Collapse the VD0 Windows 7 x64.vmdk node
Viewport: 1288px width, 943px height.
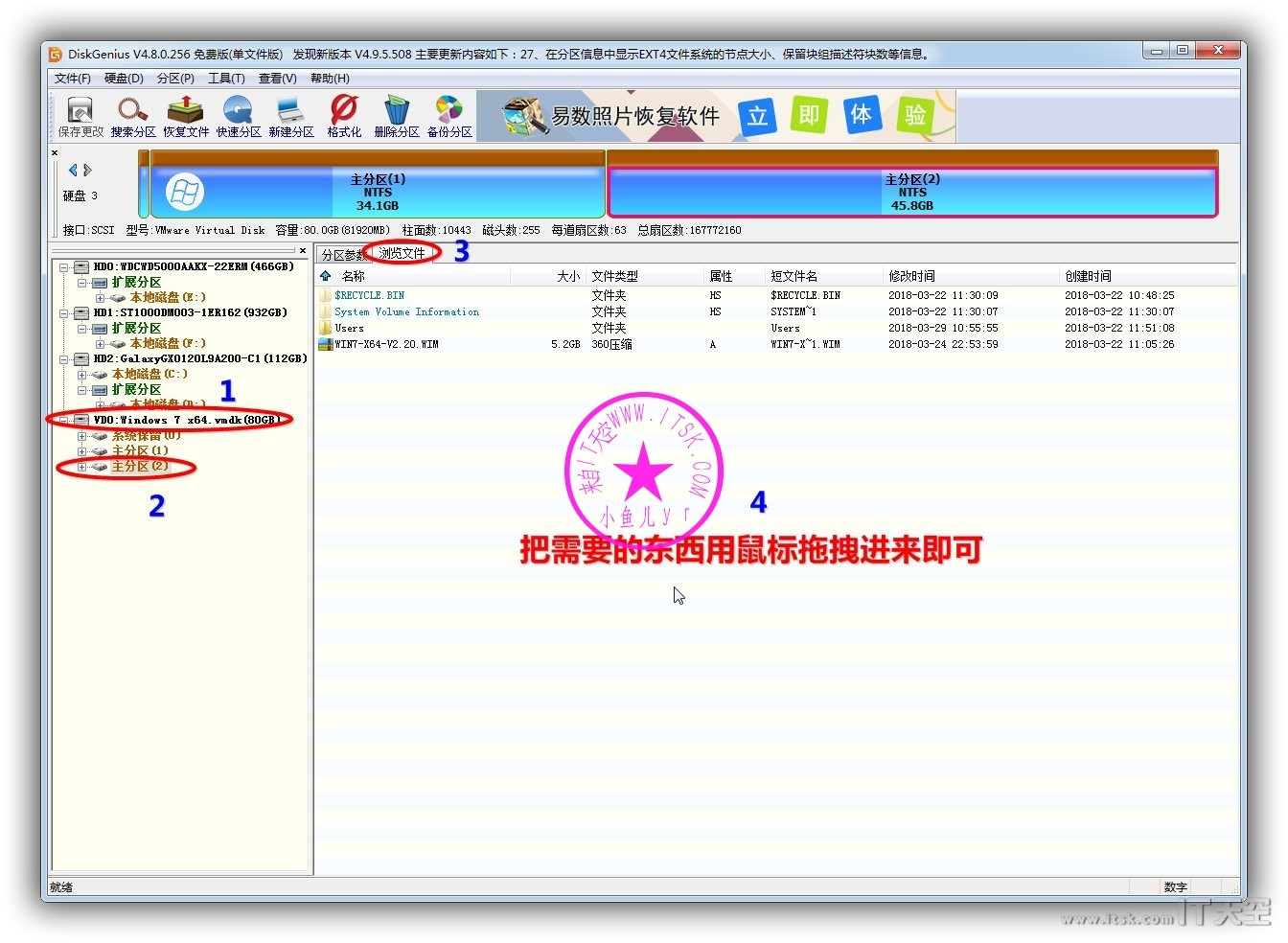[64, 421]
